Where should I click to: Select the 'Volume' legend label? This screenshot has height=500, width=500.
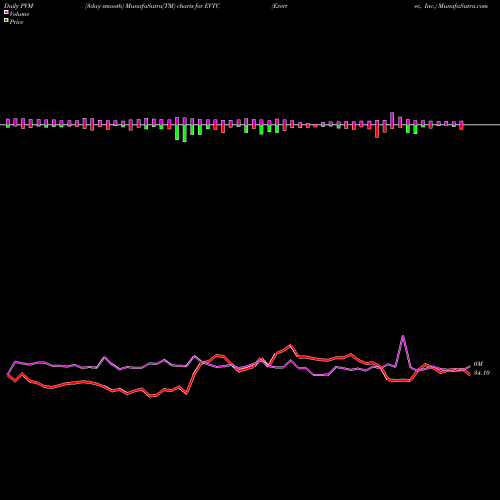click(x=19, y=14)
